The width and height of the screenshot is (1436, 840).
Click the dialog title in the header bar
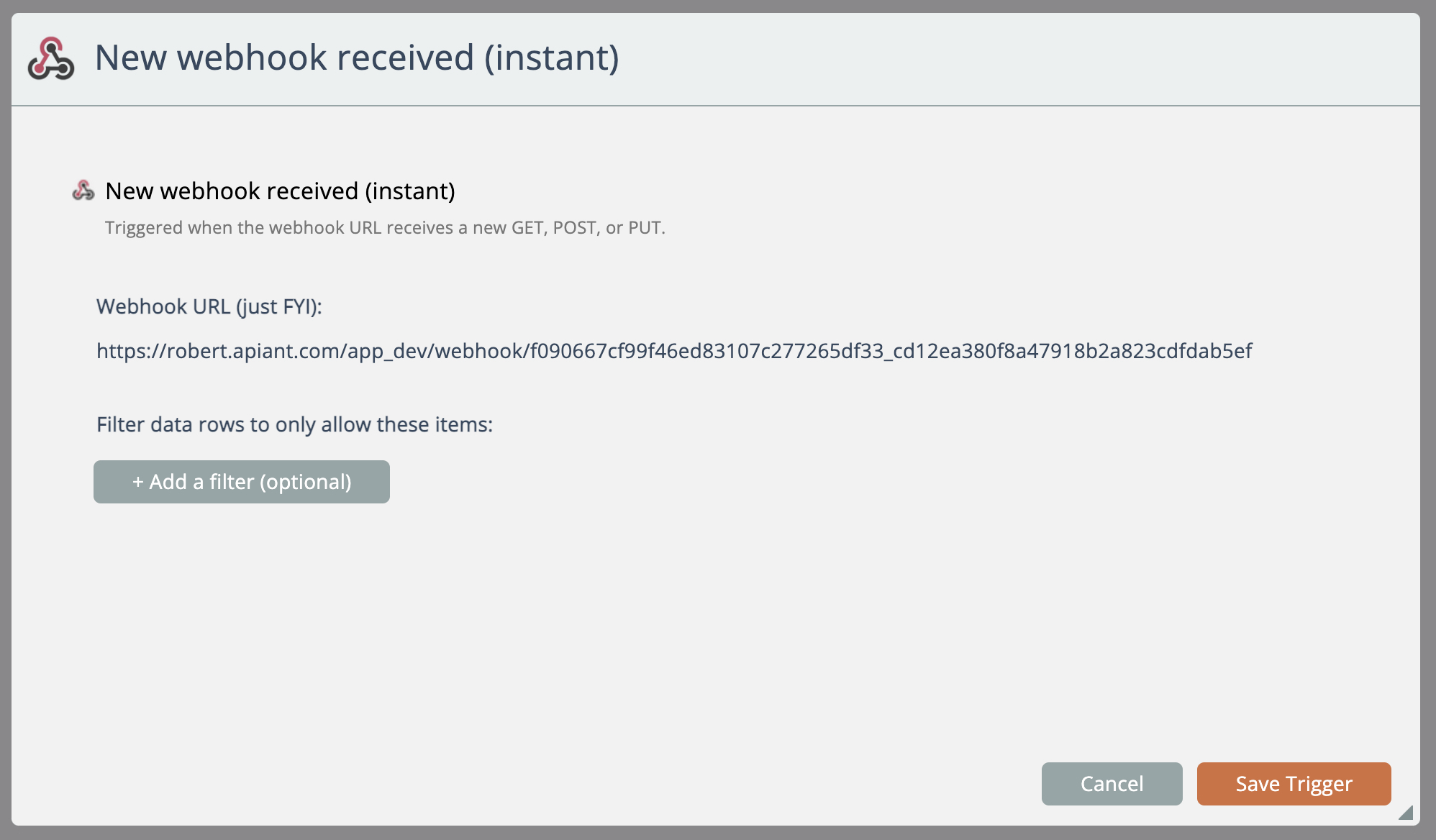(357, 58)
